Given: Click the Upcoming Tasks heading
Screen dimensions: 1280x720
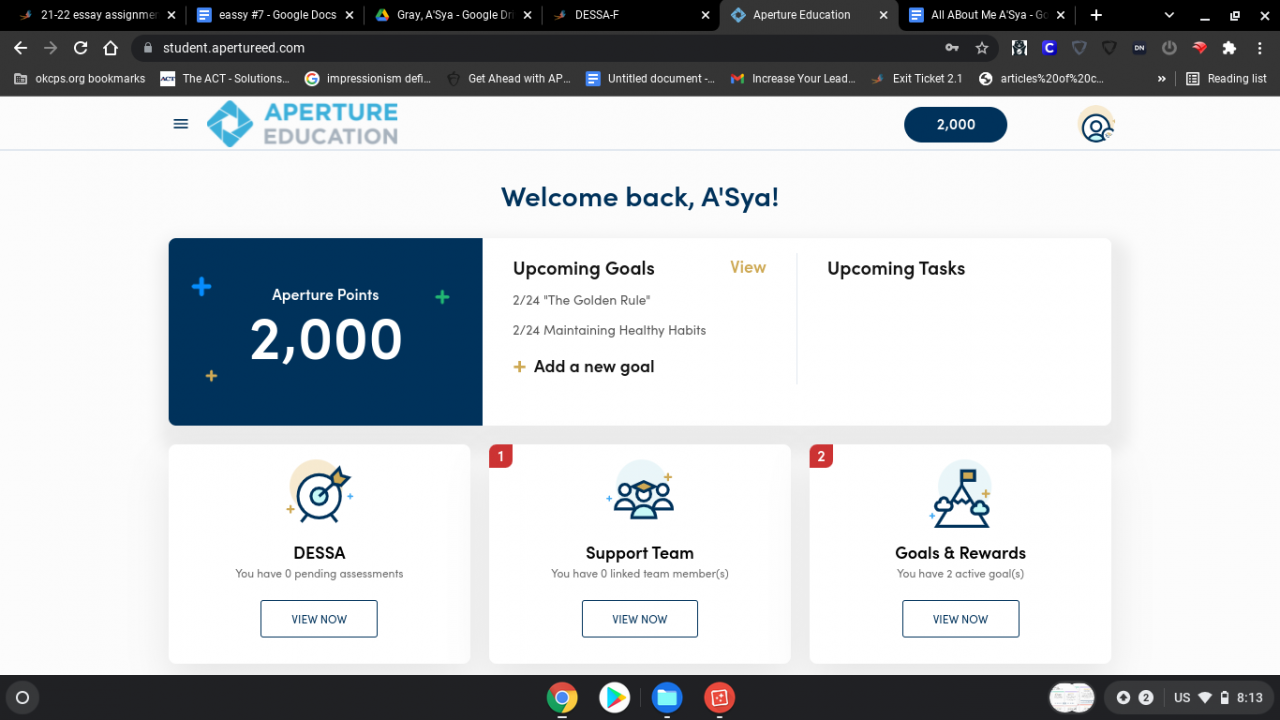Looking at the screenshot, I should click(x=896, y=269).
